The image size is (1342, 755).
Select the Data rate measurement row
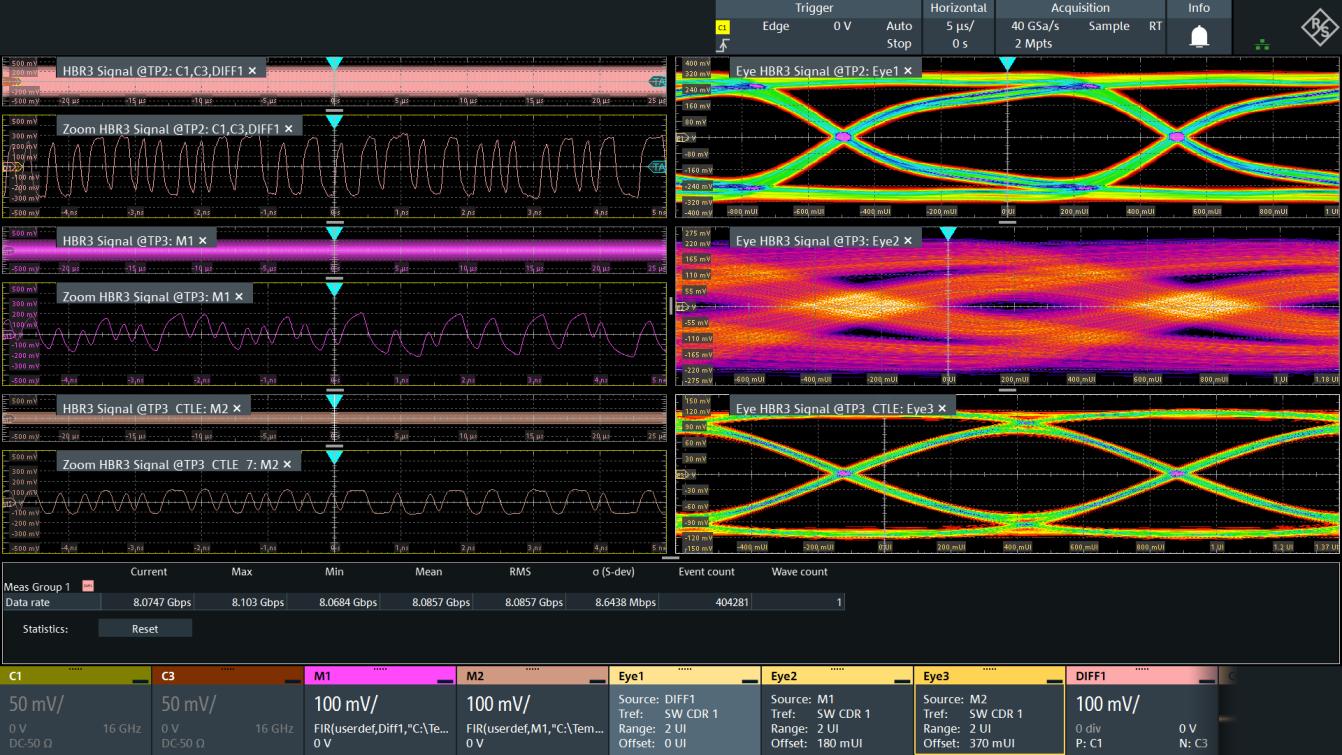tap(27, 603)
